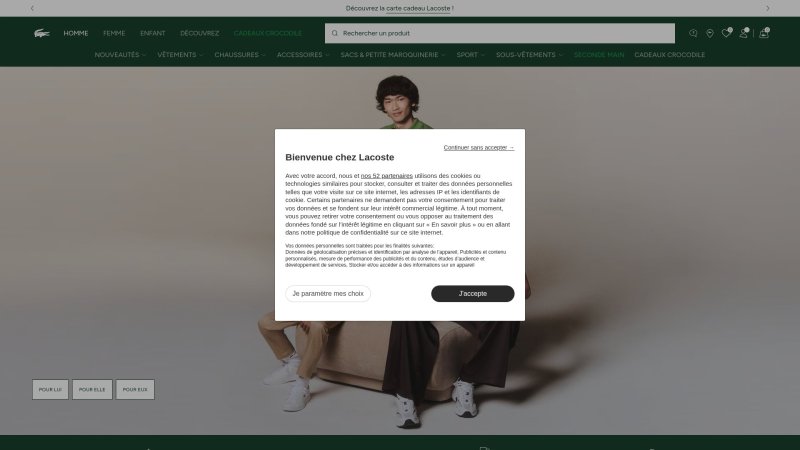Open the store locator pin icon
The image size is (800, 450).
click(710, 33)
